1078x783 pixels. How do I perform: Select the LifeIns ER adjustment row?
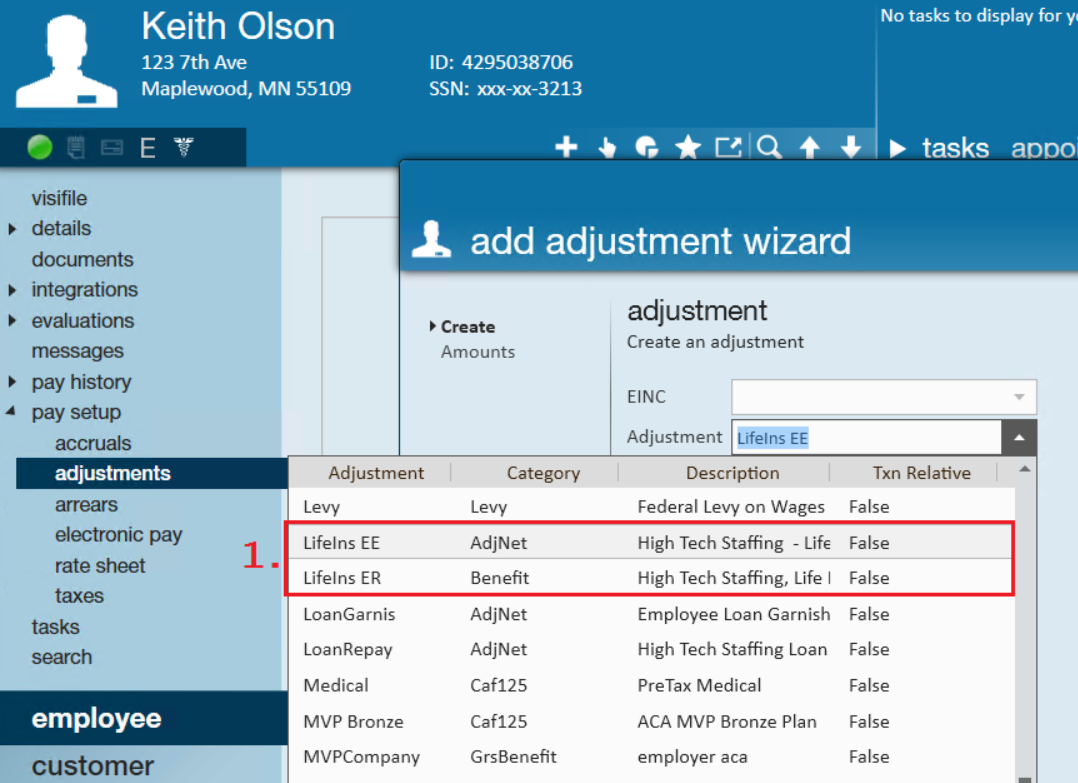tap(651, 578)
